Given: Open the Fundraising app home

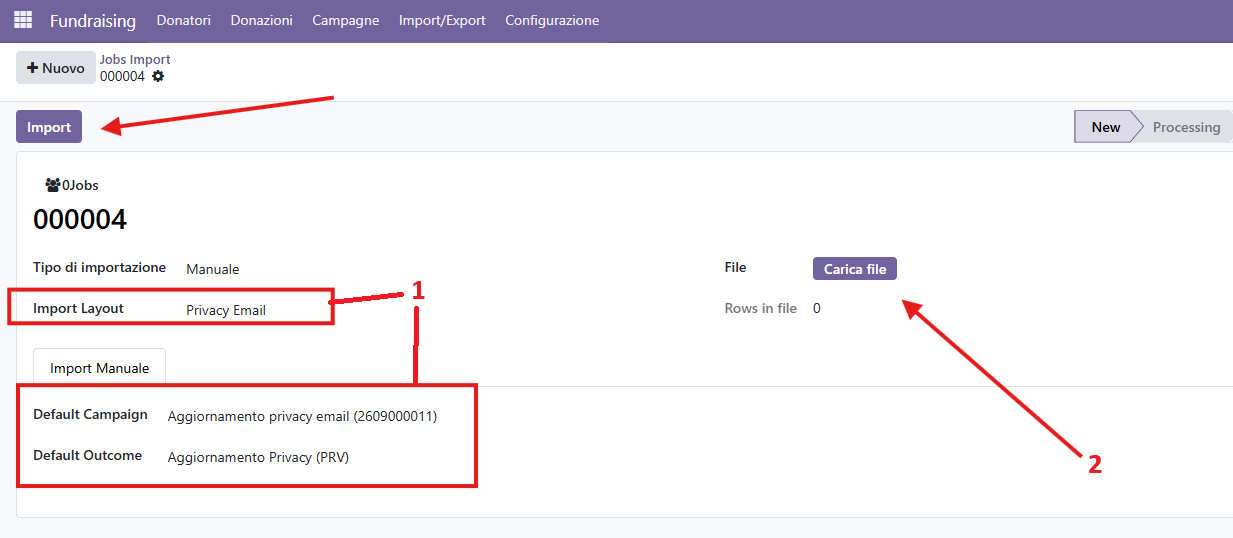Looking at the screenshot, I should pos(92,20).
